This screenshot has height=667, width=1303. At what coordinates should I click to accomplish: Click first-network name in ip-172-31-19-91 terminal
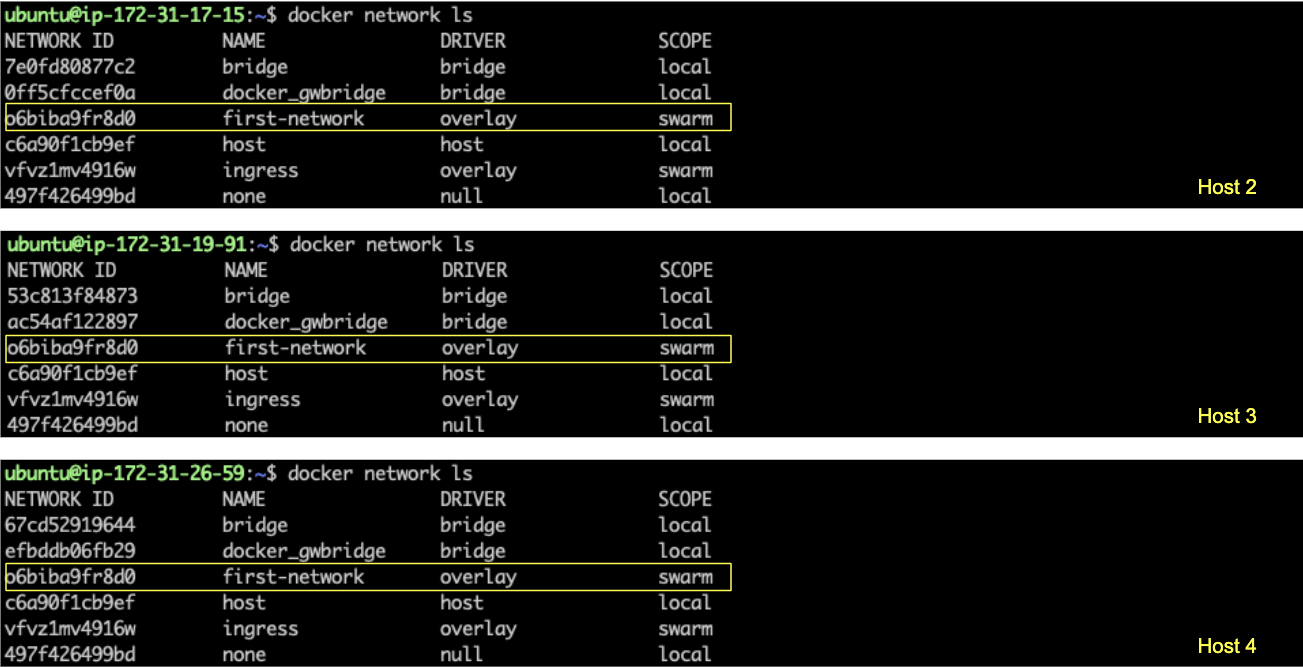(x=295, y=348)
